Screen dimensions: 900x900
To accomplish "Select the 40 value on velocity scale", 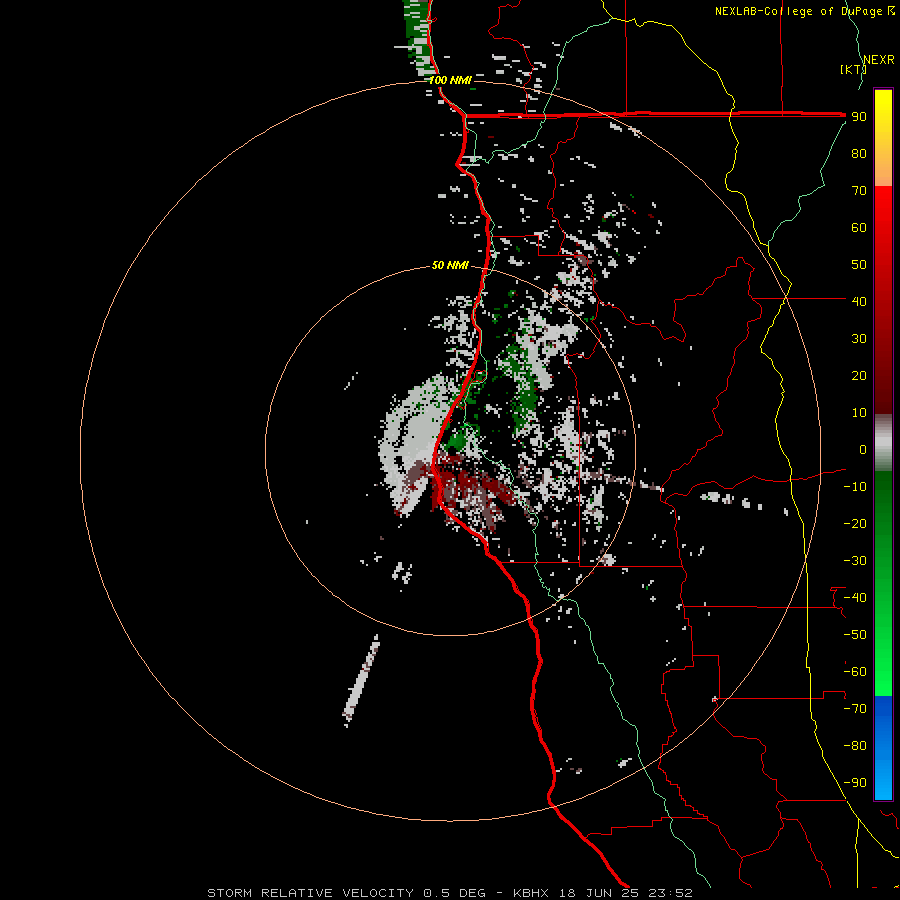I will click(x=859, y=301).
